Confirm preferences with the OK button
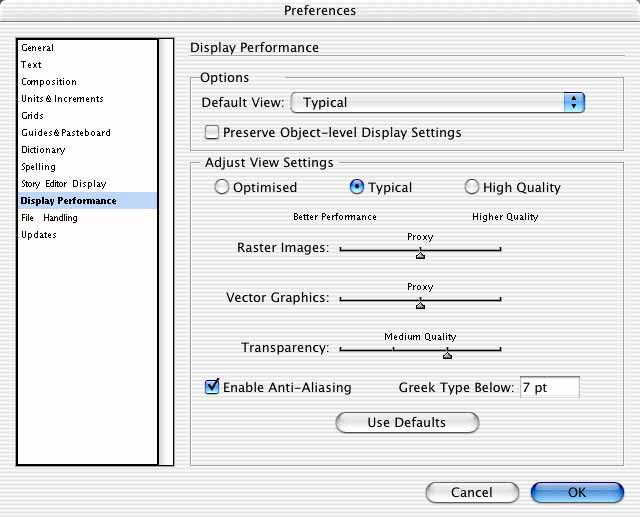640x517 pixels. pos(577,493)
